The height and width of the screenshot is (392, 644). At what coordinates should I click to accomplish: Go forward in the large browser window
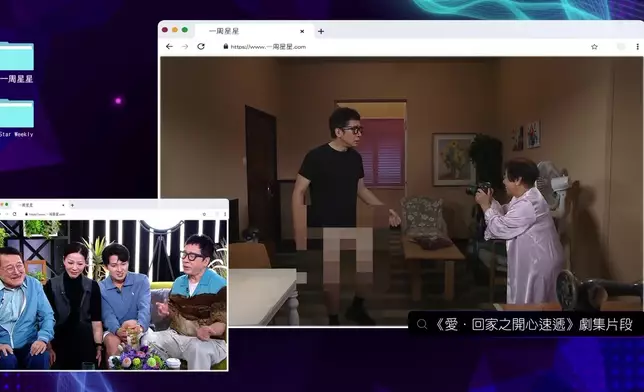pyautogui.click(x=185, y=46)
